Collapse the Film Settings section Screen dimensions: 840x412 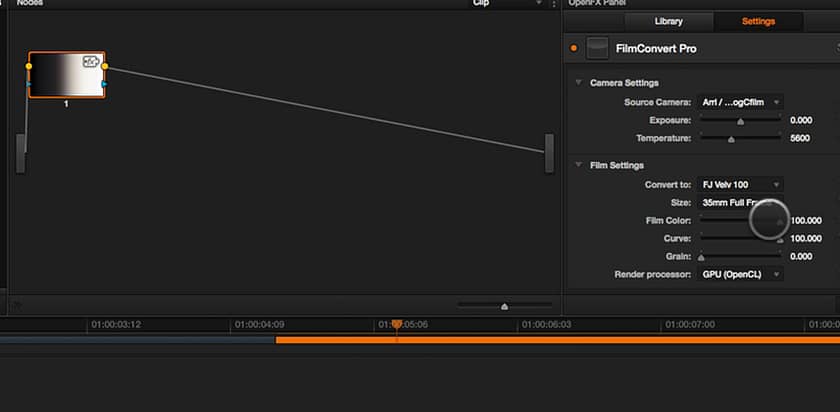click(579, 165)
